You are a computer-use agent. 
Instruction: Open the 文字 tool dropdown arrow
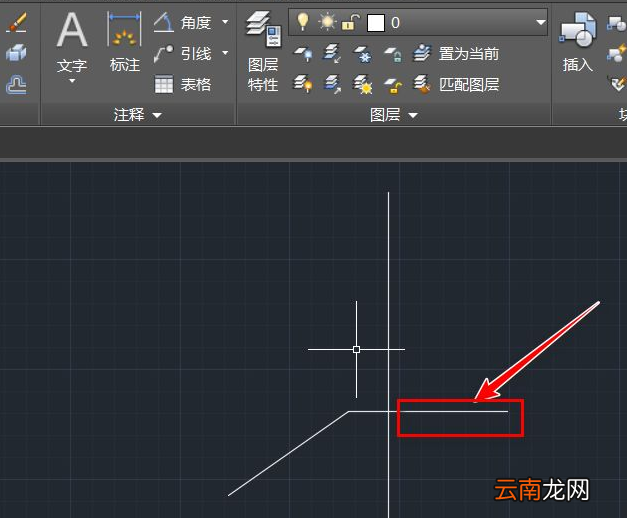[x=72, y=81]
